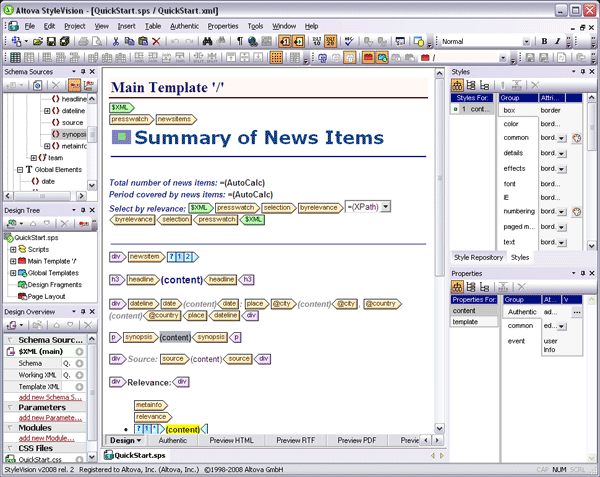Open the Normal paragraph style dropdown
This screenshot has width=600, height=477.
click(526, 42)
